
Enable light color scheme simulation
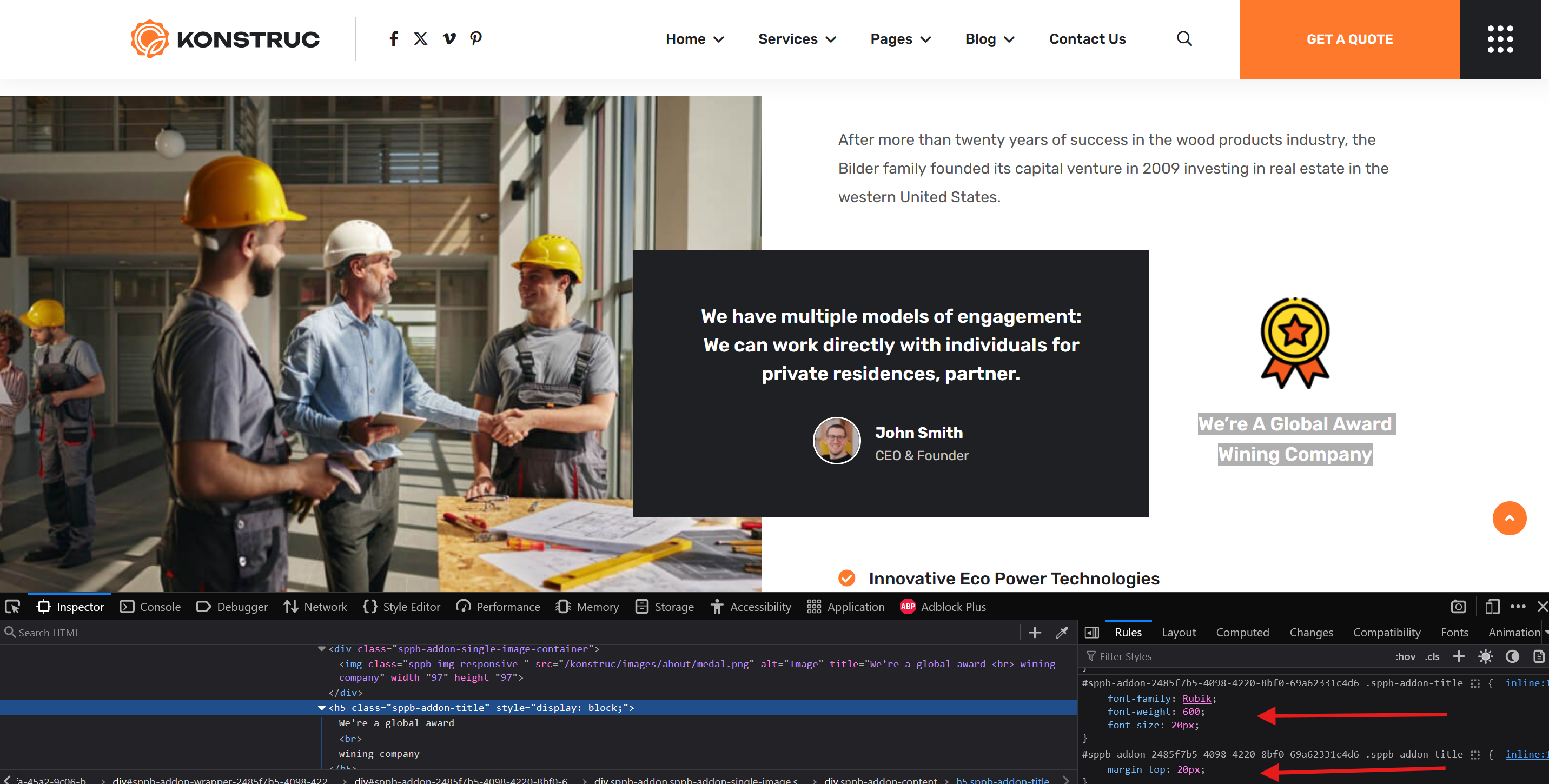1485,656
